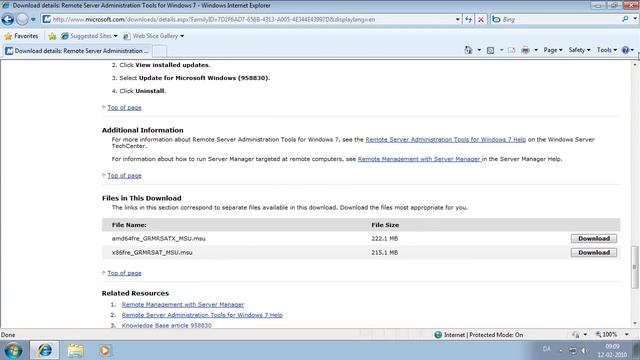640x360 pixels.
Task: Open the address bar autocomplete dropdown
Action: [458, 19]
